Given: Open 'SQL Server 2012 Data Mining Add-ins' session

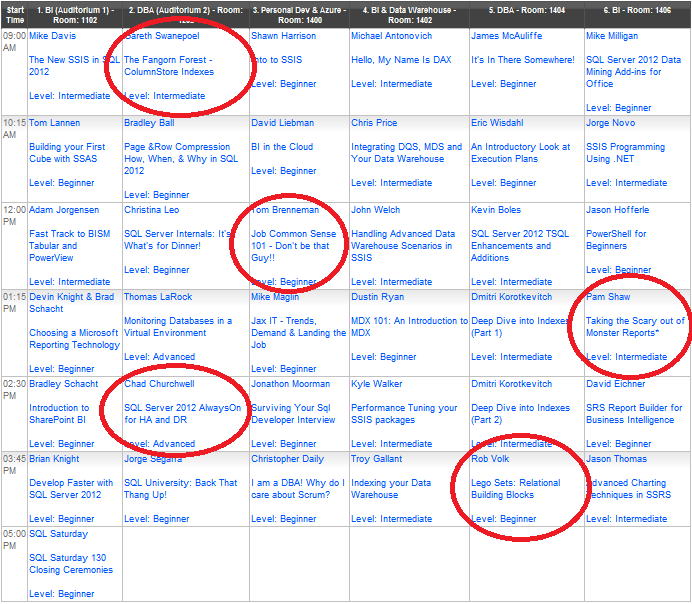Looking at the screenshot, I should click(x=633, y=71).
